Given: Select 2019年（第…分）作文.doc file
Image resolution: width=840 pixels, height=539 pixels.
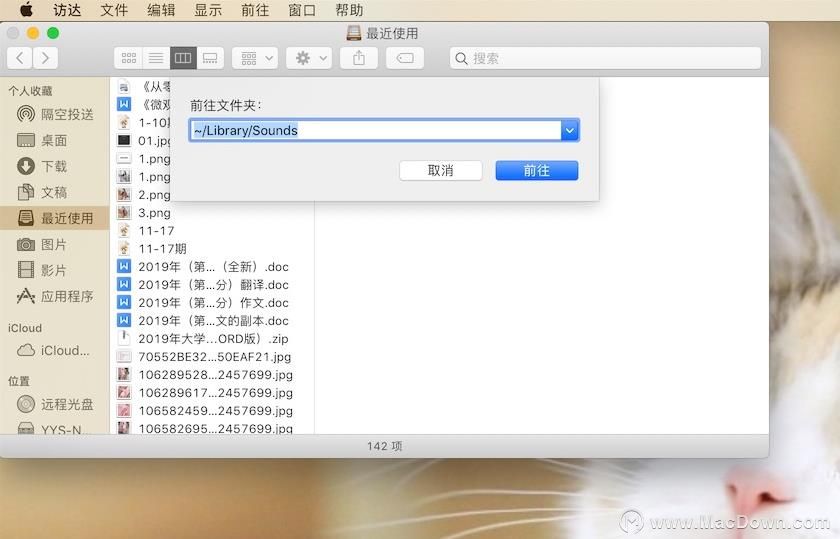Looking at the screenshot, I should (x=212, y=303).
